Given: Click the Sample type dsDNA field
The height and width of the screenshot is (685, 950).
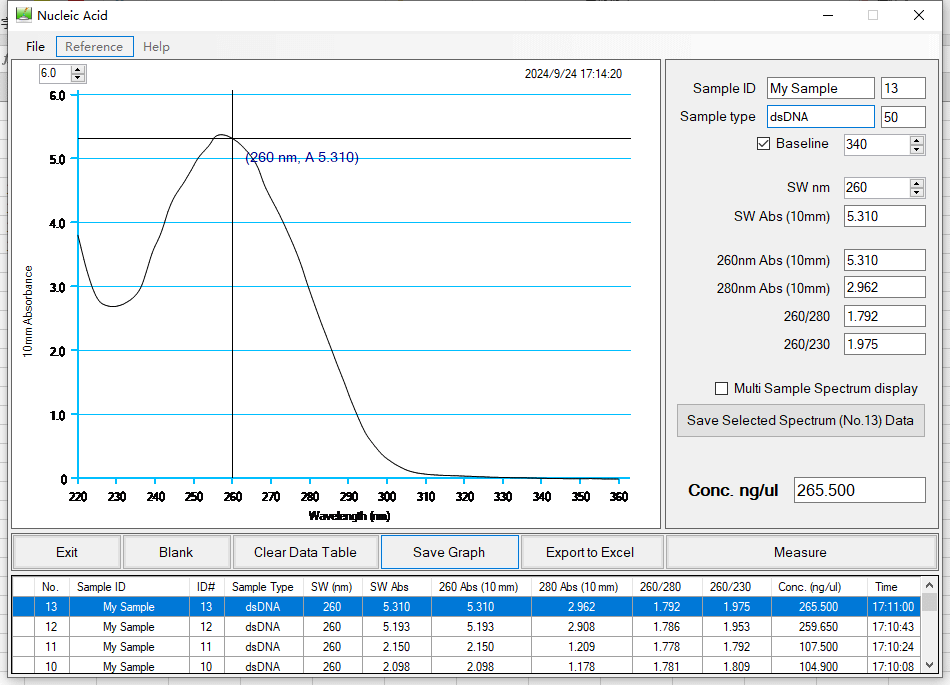Looking at the screenshot, I should [820, 117].
